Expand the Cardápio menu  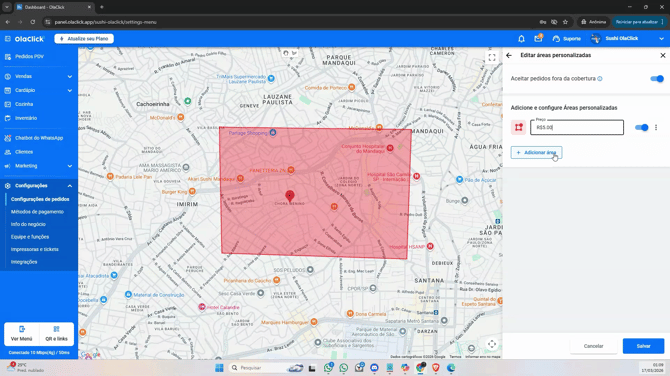(x=39, y=90)
